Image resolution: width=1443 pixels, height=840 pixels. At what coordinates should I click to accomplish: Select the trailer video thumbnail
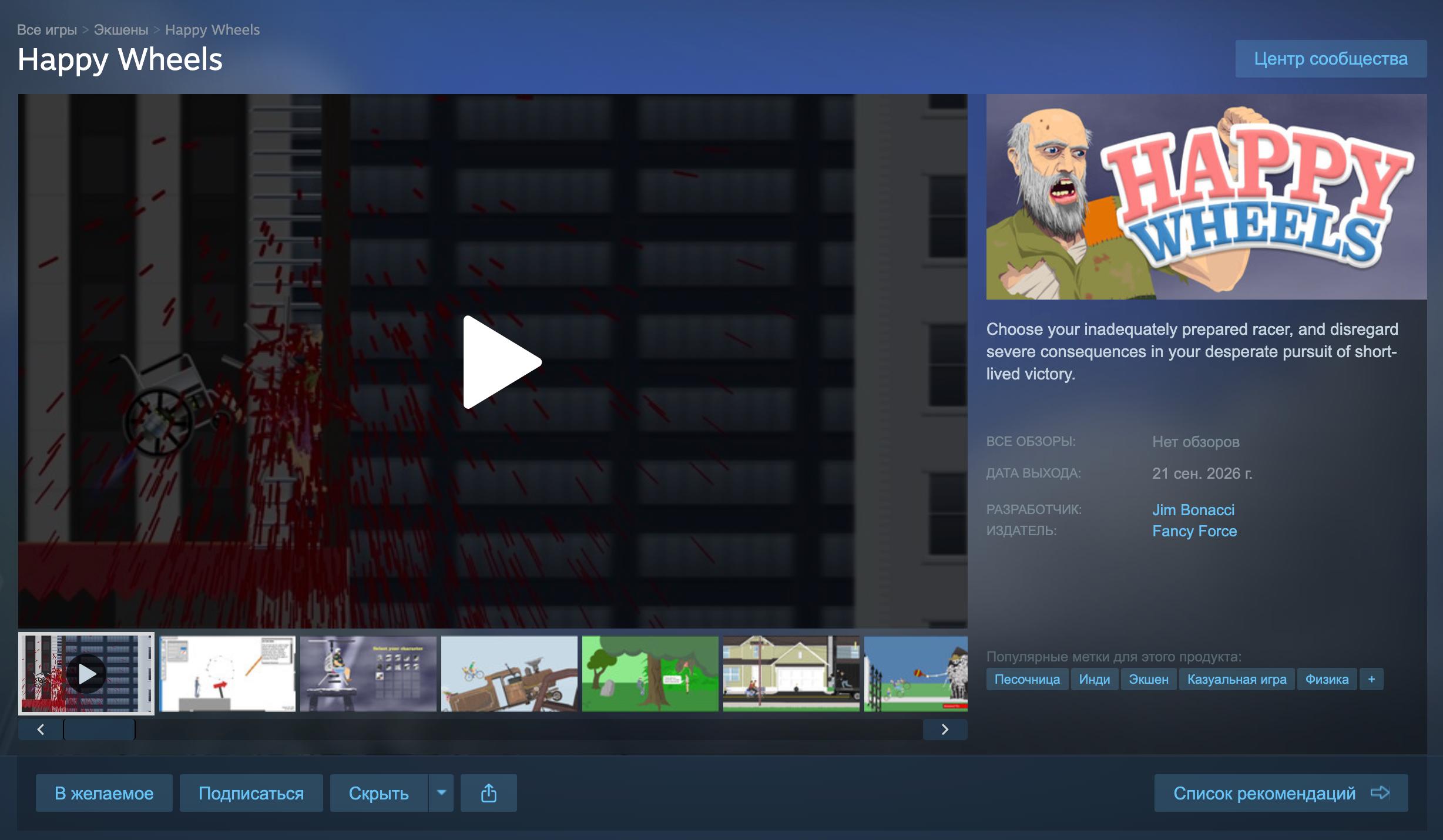pyautogui.click(x=86, y=674)
